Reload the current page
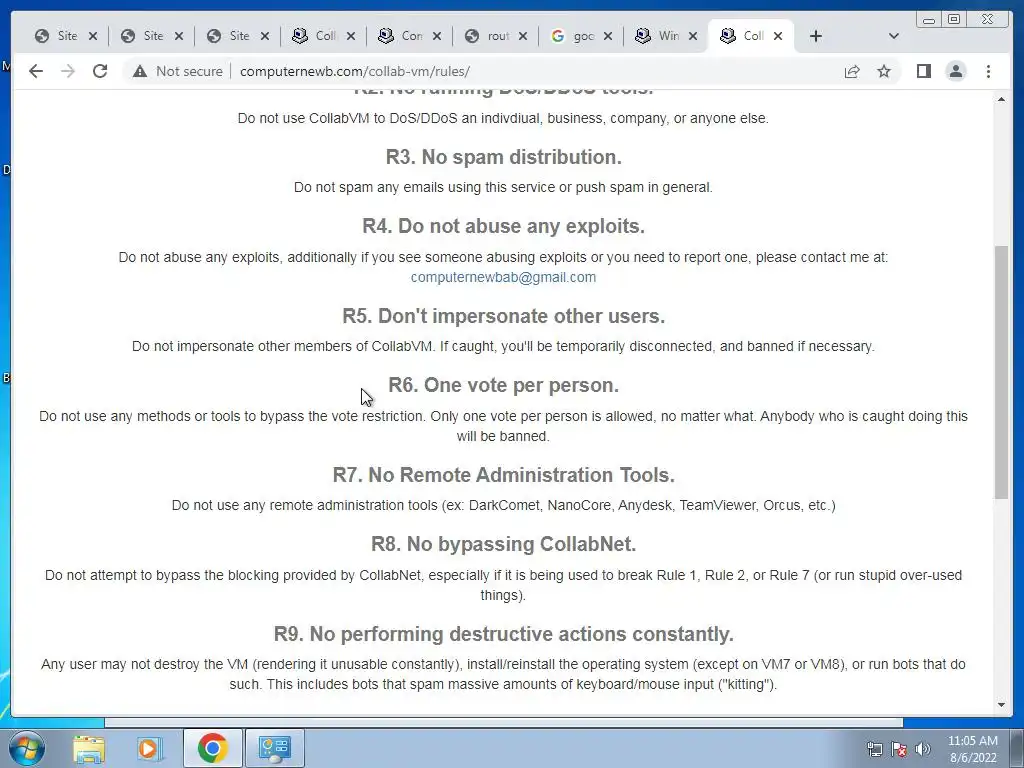This screenshot has height=768, width=1024. pyautogui.click(x=100, y=71)
